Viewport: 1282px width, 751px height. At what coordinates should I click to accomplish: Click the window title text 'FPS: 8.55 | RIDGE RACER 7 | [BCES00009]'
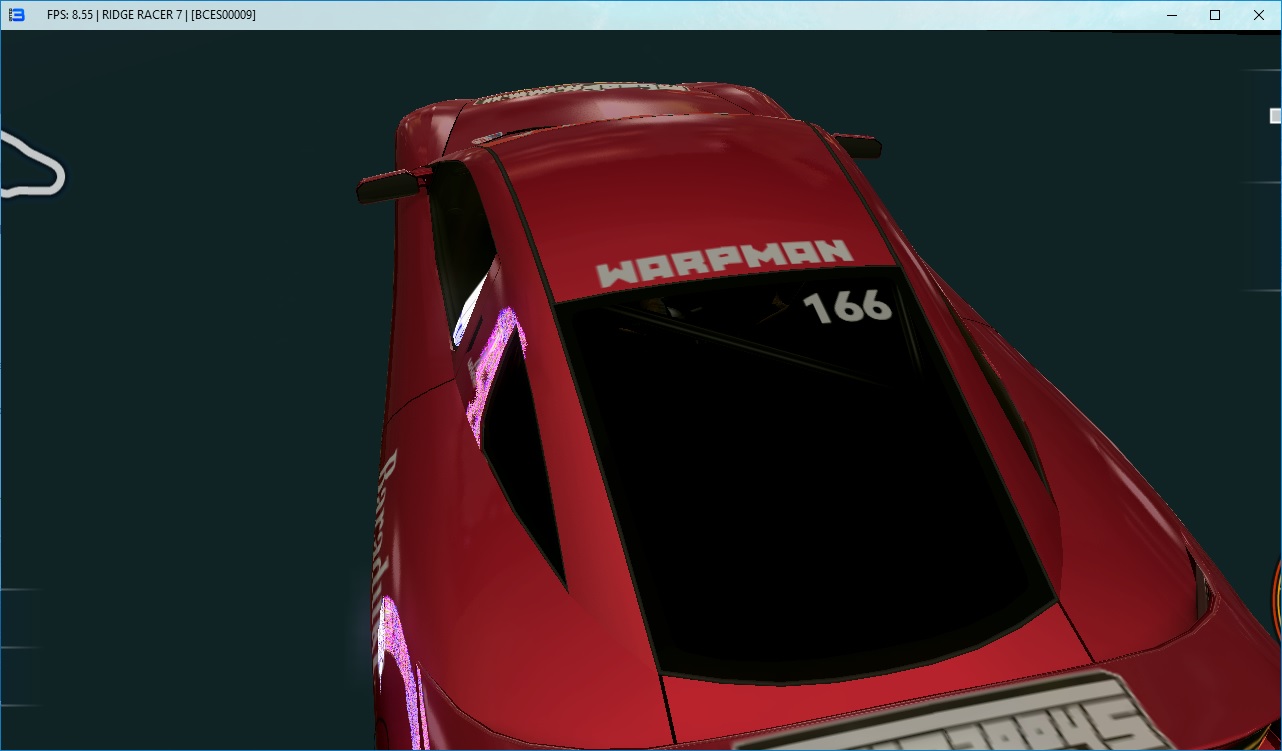(x=151, y=15)
